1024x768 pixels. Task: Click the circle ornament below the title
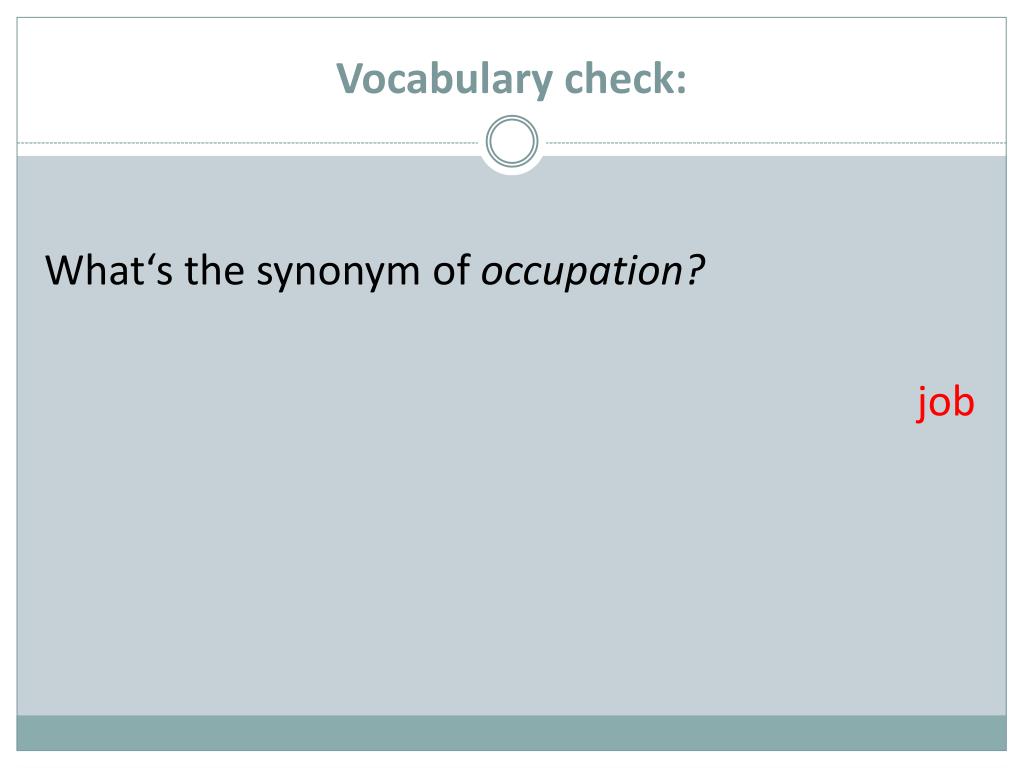(512, 141)
